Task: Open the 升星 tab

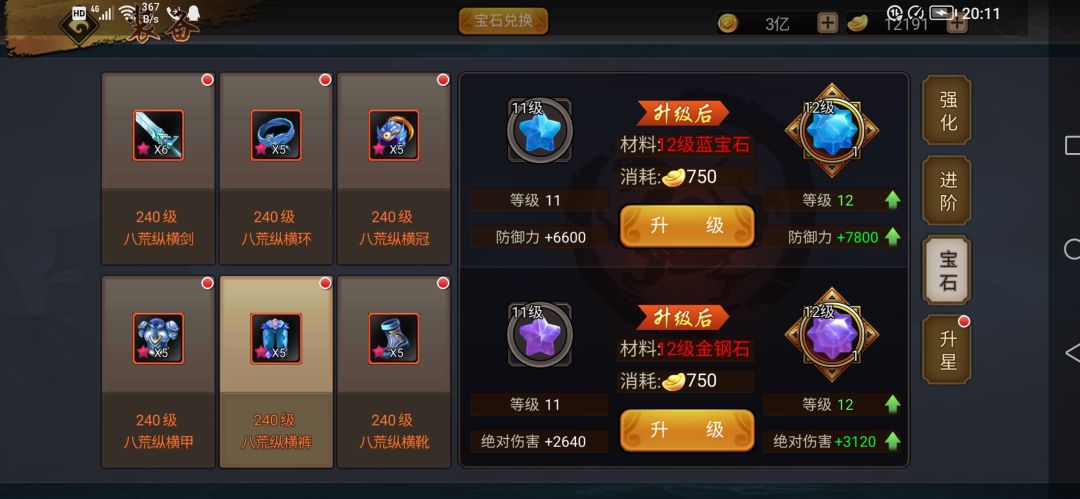Action: [x=947, y=349]
